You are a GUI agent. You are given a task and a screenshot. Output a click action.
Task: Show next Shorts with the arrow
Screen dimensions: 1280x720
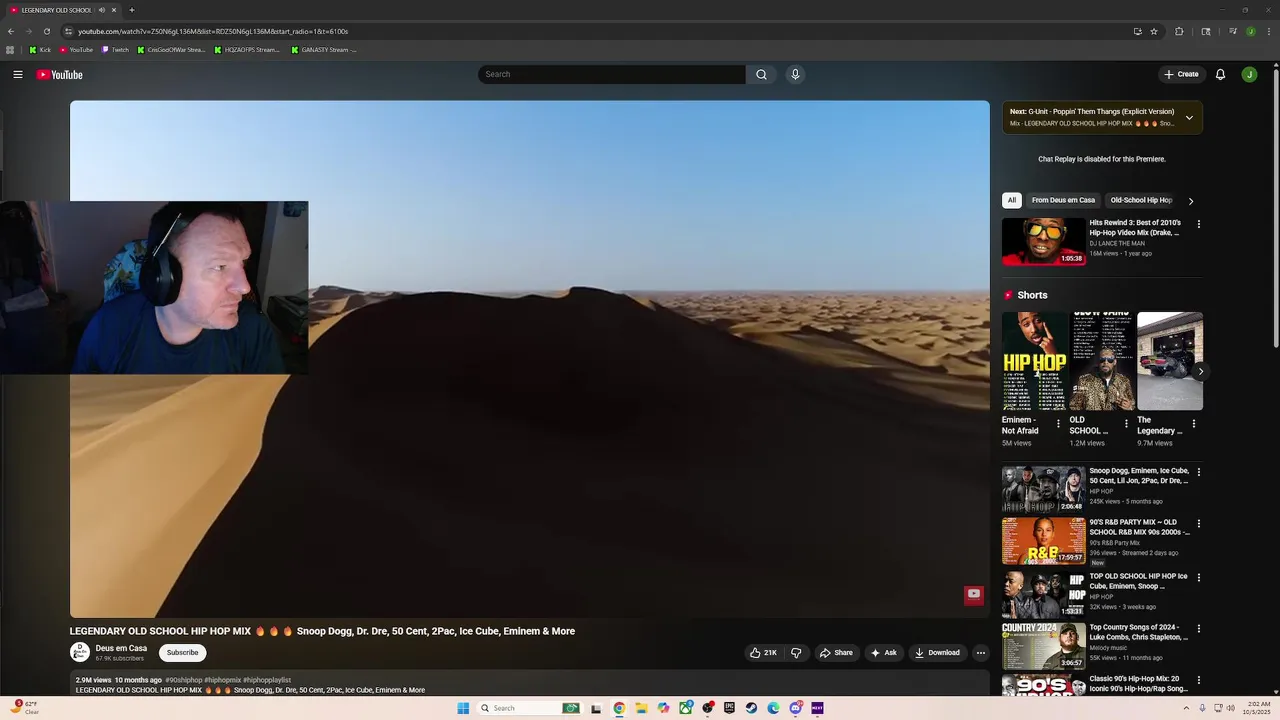(x=1201, y=371)
